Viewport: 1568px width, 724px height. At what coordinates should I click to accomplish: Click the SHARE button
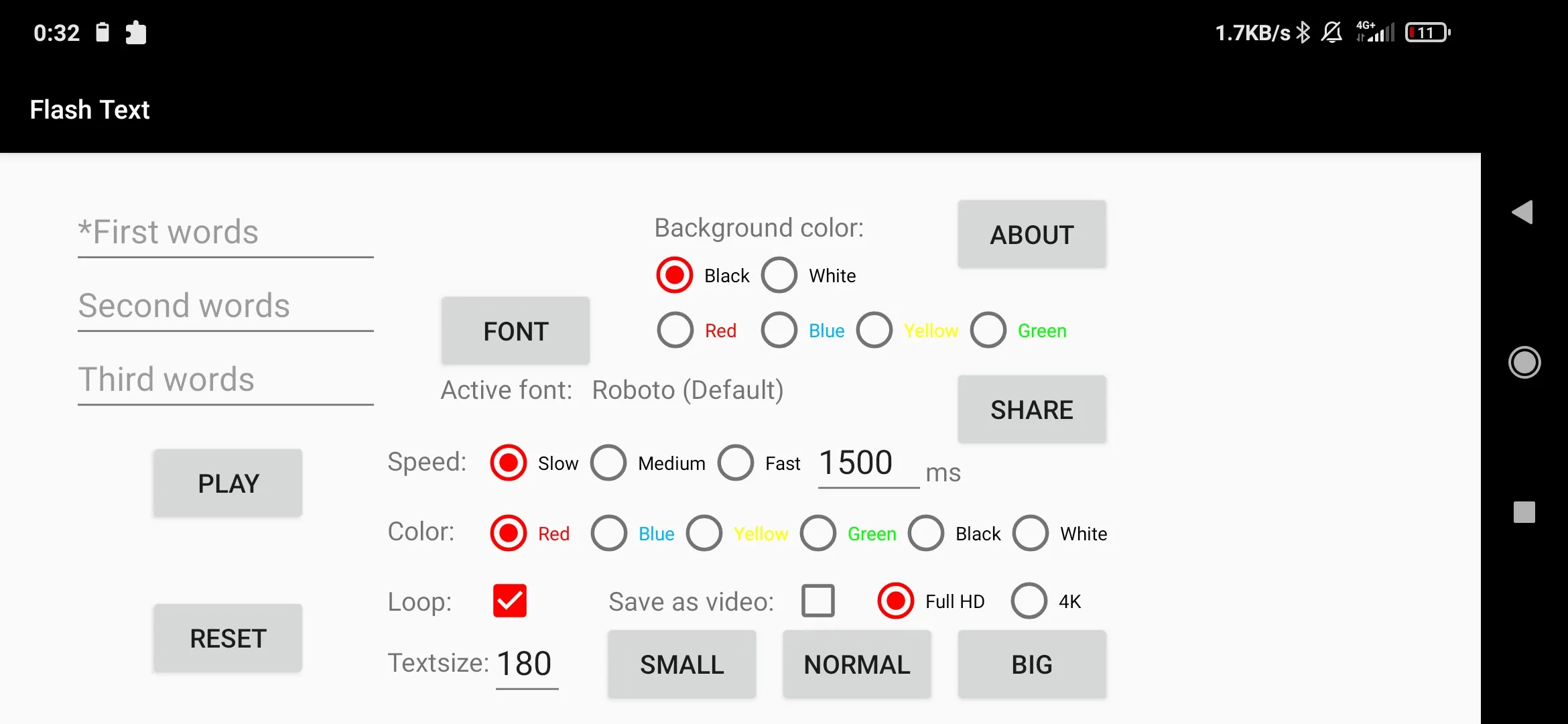1031,409
